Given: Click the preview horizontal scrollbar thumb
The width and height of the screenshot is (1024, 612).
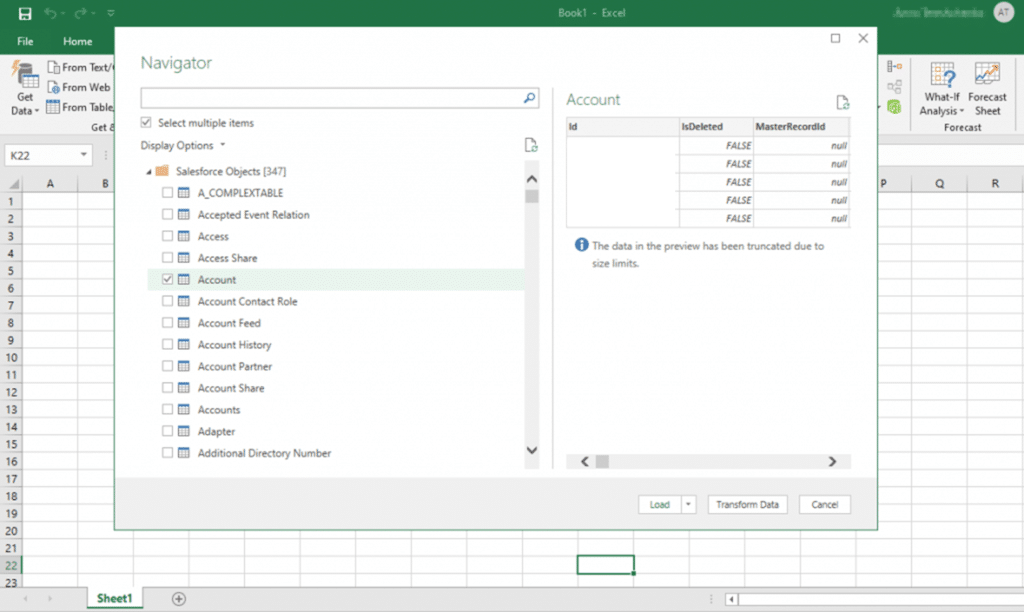Looking at the screenshot, I should pos(602,462).
